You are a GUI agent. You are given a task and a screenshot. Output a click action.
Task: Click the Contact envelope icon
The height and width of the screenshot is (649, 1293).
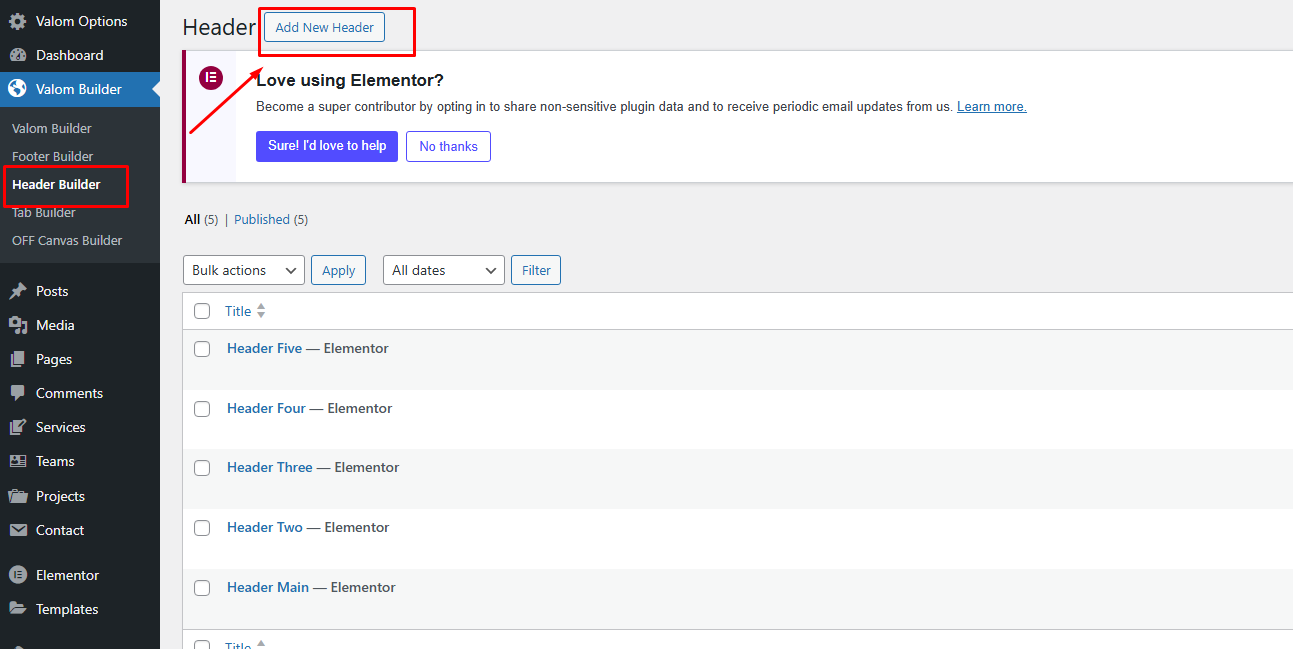17,530
